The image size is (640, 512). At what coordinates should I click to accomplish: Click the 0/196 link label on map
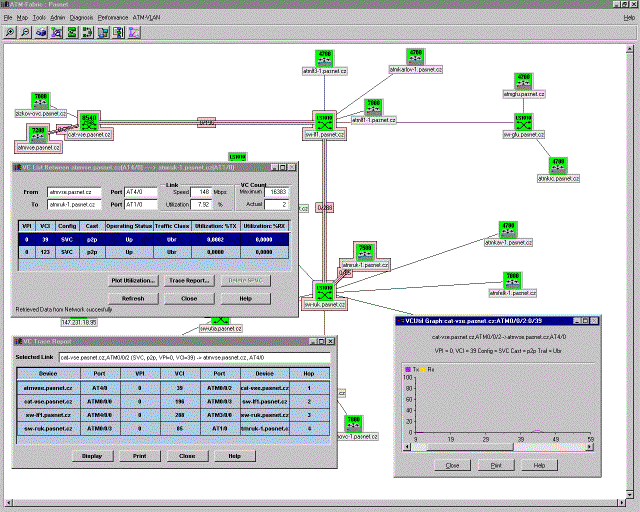(x=207, y=122)
